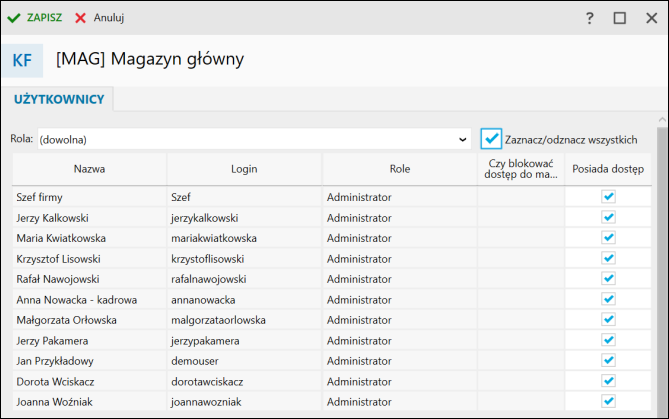669x419 pixels.
Task: Uncheck access for Szef firmy
Action: pyautogui.click(x=608, y=197)
